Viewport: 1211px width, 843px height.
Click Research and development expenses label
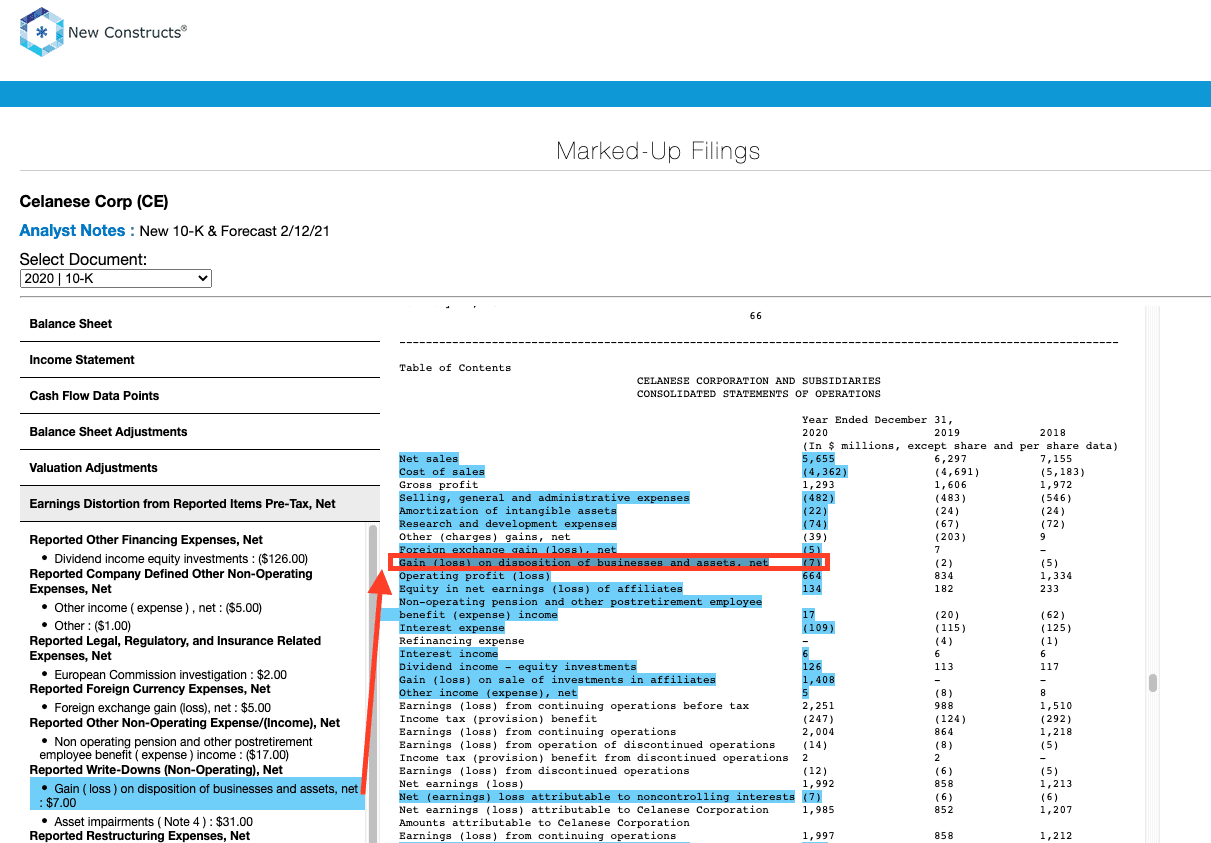pyautogui.click(x=508, y=524)
